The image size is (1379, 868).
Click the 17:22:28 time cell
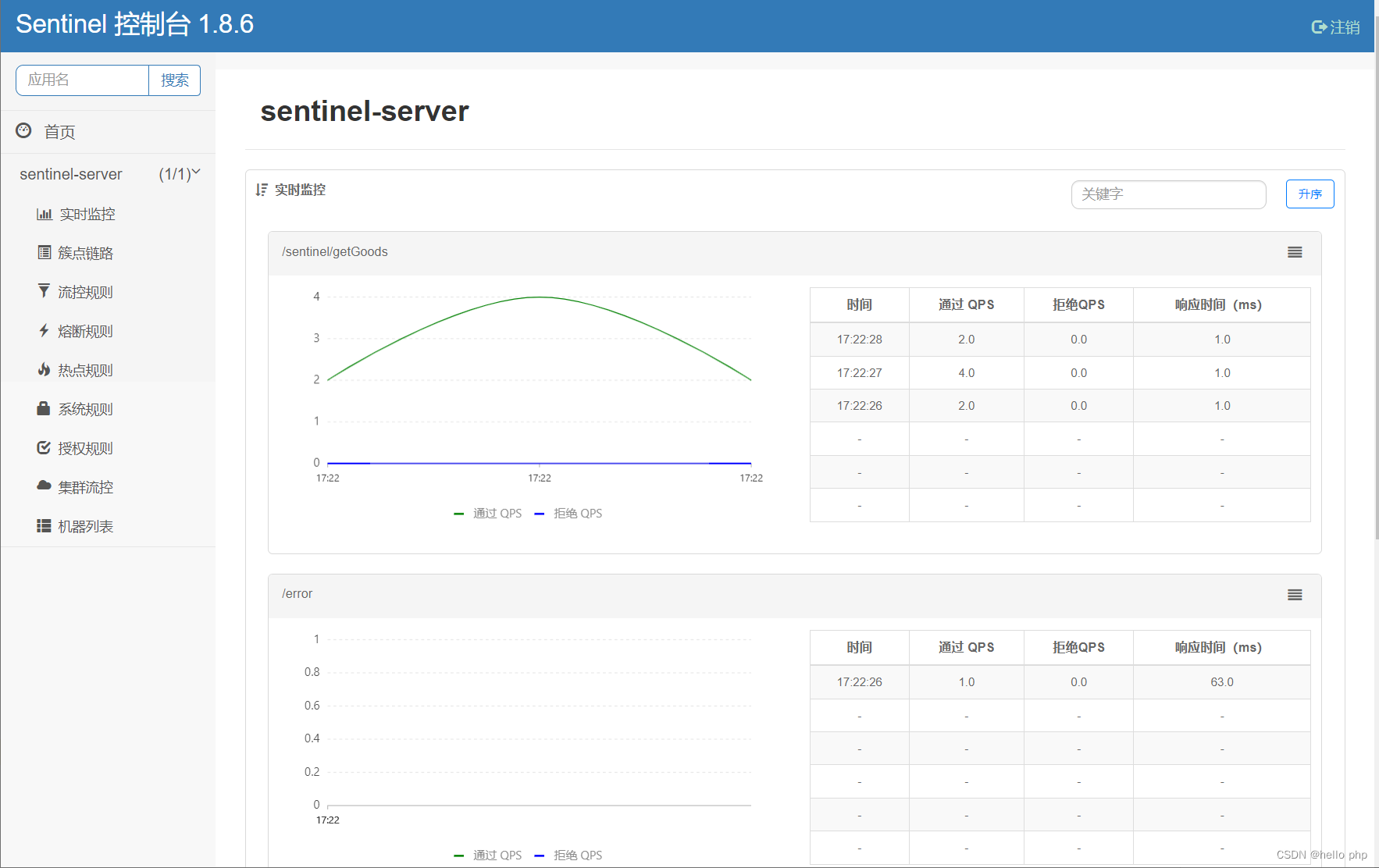tap(860, 340)
